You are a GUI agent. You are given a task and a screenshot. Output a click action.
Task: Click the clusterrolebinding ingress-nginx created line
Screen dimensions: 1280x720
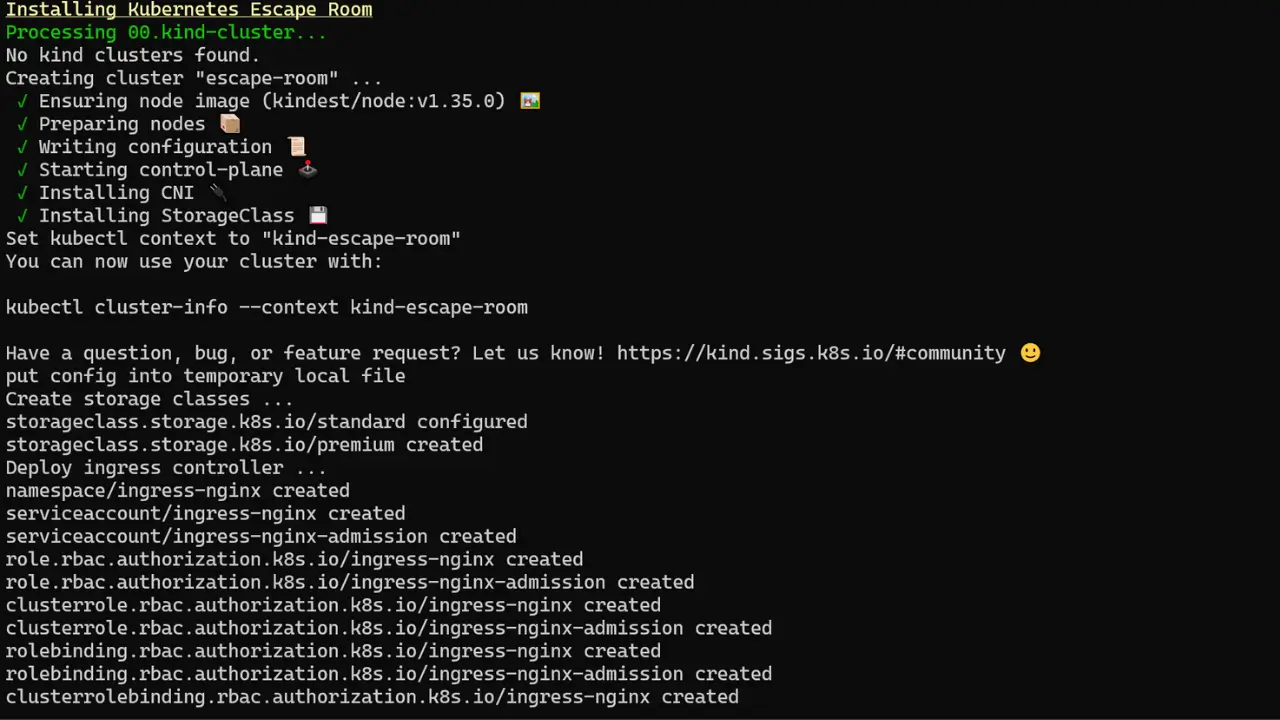point(372,697)
